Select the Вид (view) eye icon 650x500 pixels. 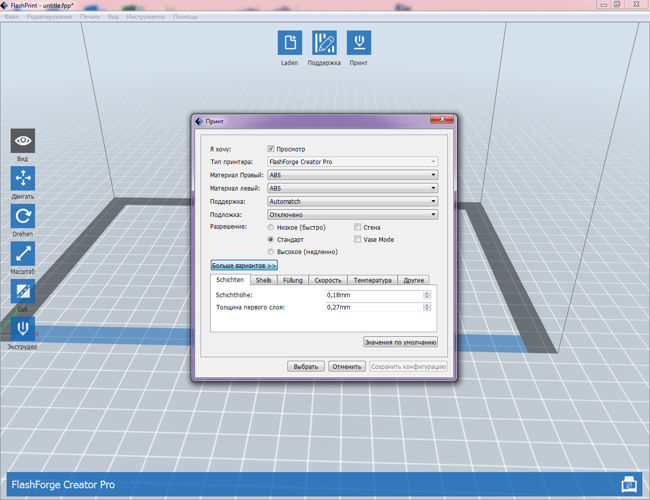coord(23,141)
